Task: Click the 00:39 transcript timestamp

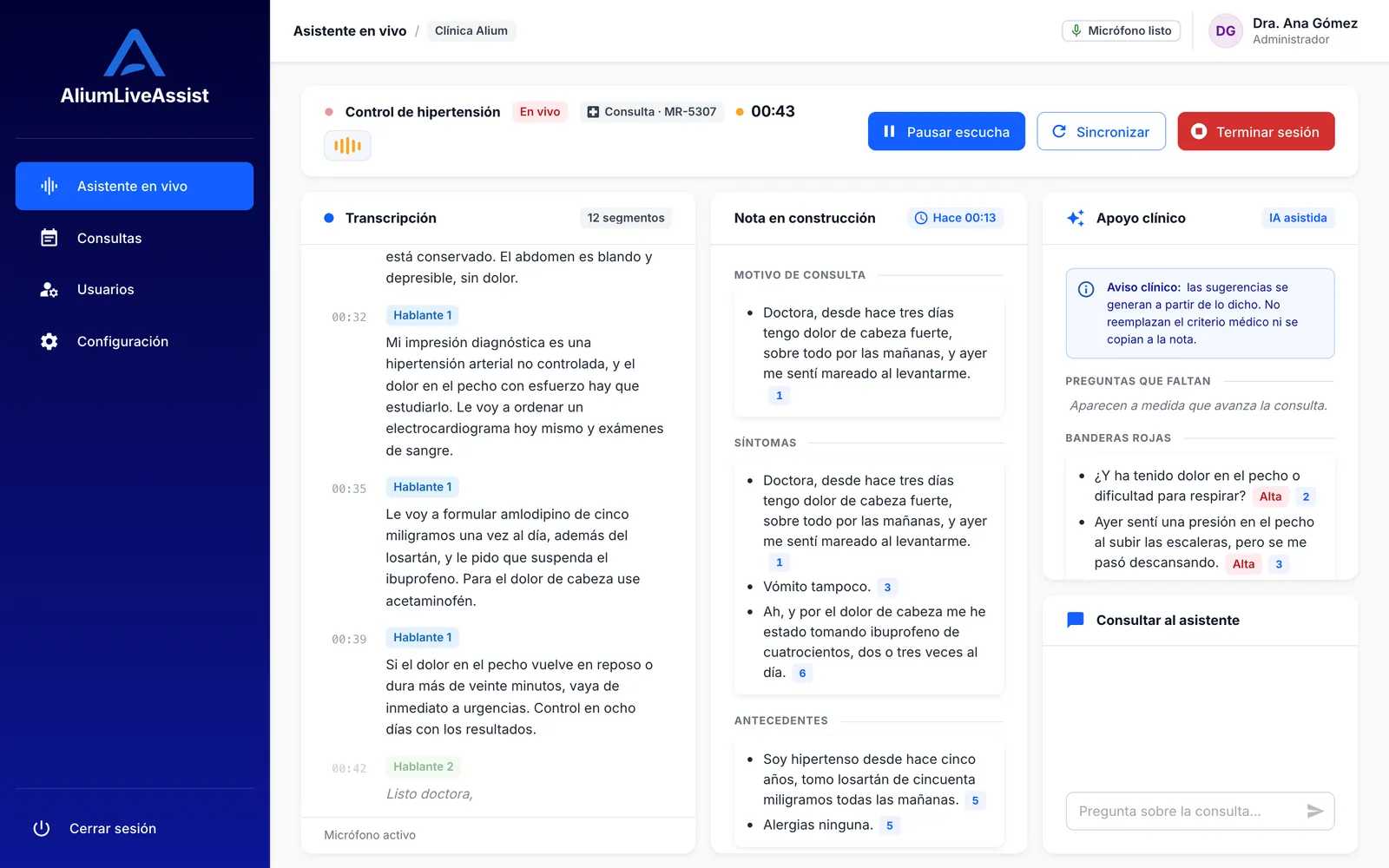Action: tap(349, 639)
